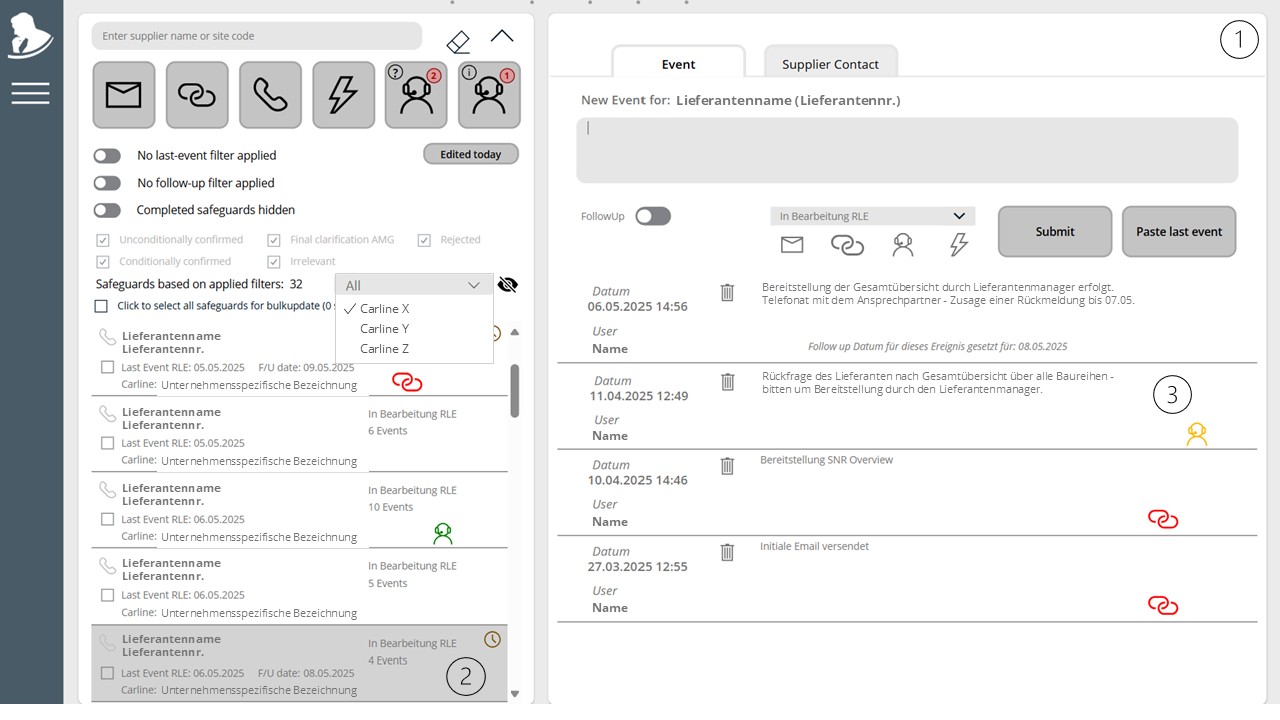
Task: Click the phone call filter button
Action: point(270,95)
